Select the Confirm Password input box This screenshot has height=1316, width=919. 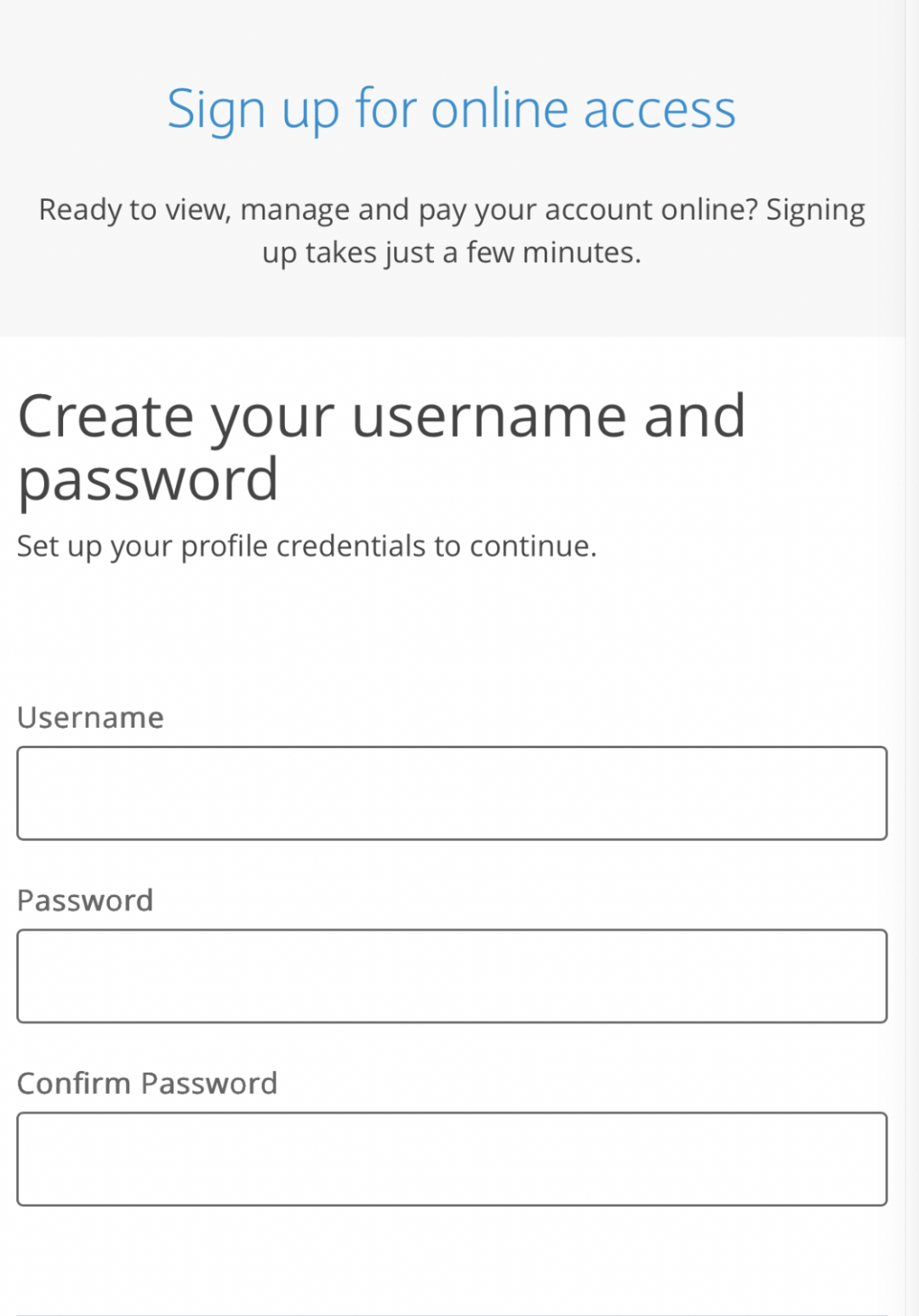(x=452, y=1159)
